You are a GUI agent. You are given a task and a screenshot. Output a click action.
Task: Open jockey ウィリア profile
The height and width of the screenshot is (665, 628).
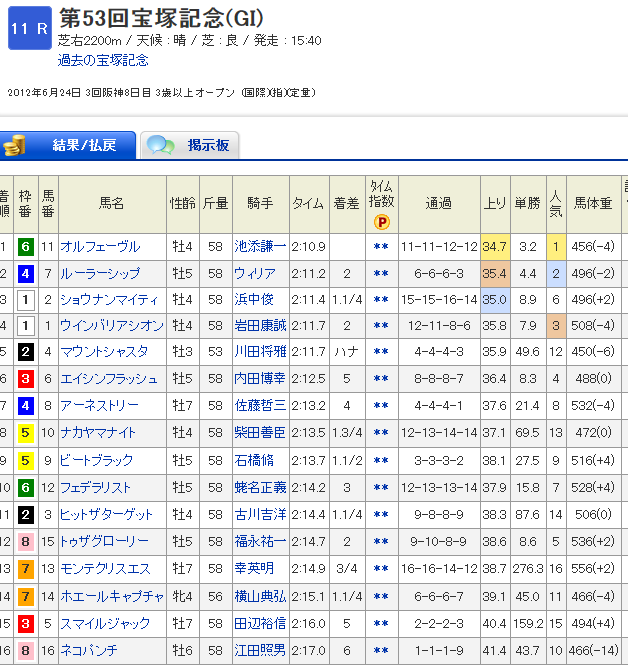point(255,274)
